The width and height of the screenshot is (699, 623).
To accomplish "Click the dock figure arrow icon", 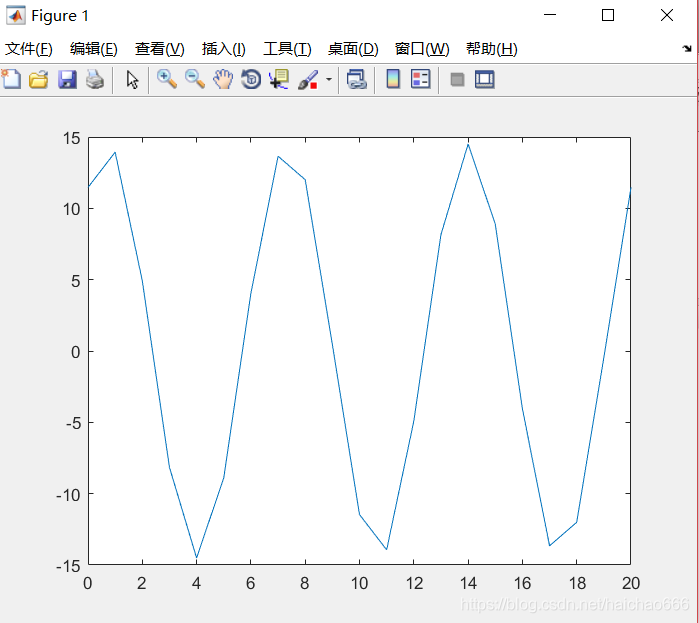I will tap(687, 48).
